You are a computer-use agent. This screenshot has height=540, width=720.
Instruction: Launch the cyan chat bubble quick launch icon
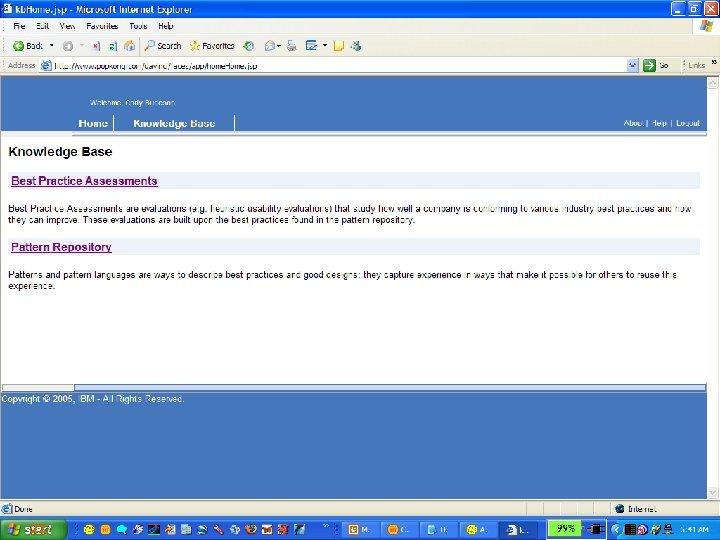point(121,529)
